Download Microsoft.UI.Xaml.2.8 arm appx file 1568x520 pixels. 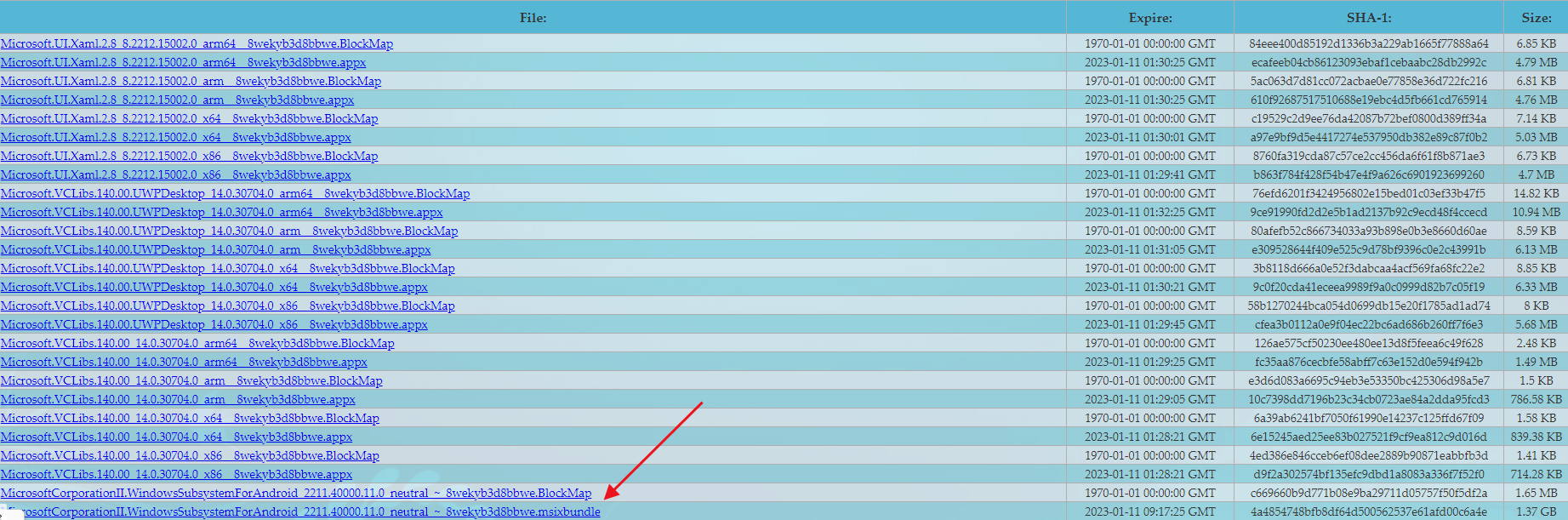click(177, 100)
